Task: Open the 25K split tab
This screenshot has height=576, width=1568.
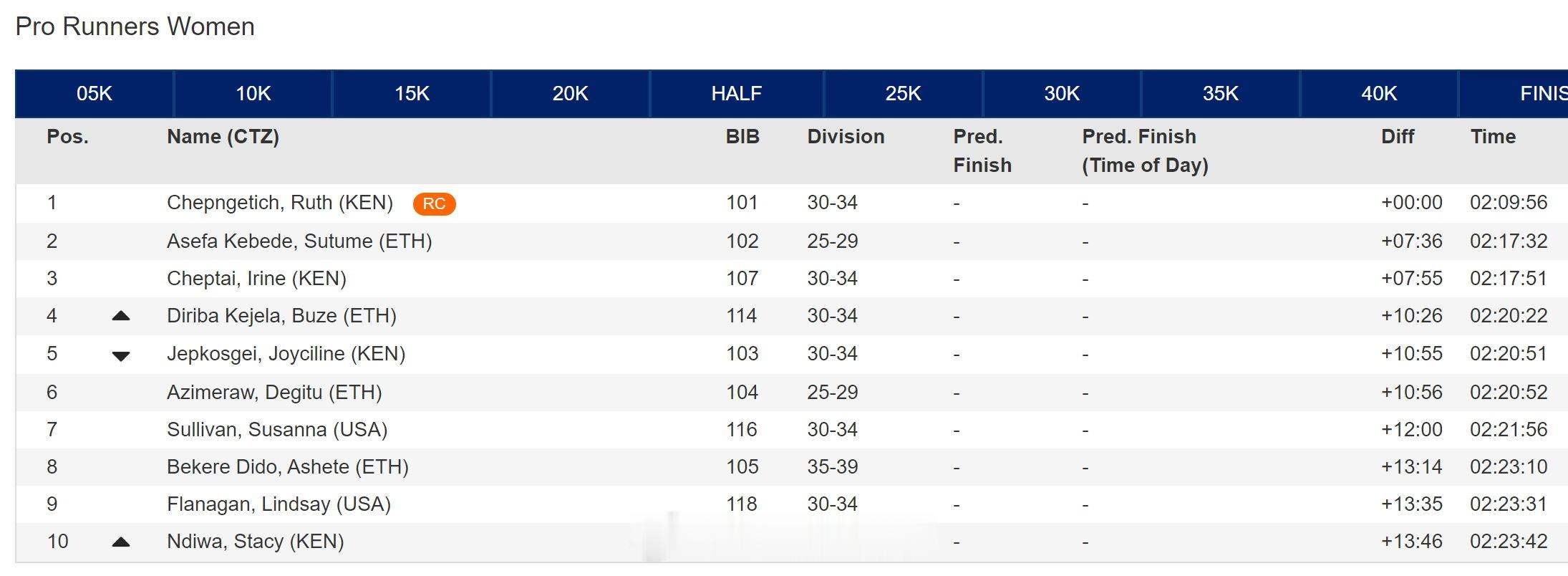Action: coord(903,93)
